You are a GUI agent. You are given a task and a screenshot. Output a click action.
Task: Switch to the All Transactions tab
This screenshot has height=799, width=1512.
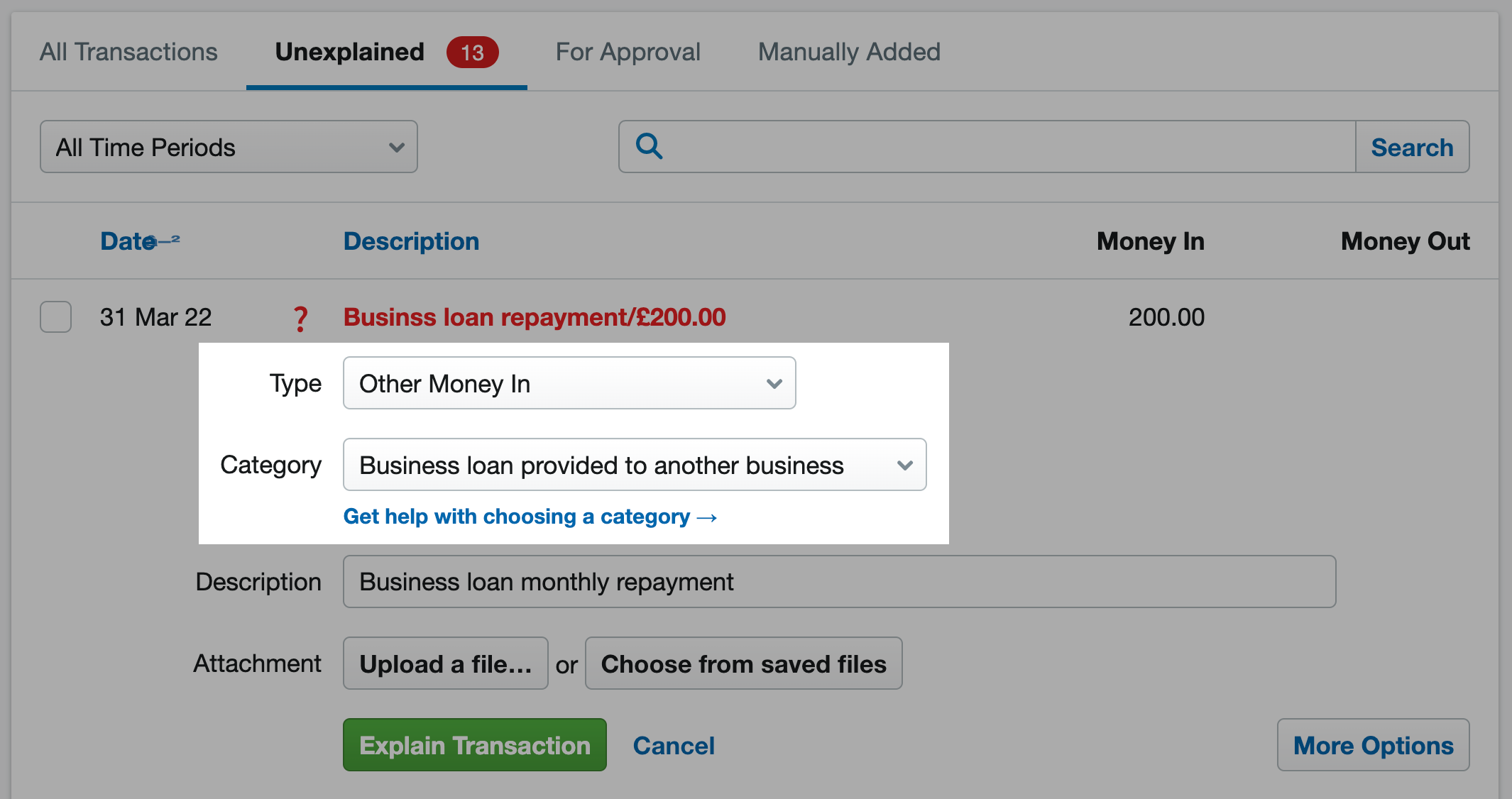pyautogui.click(x=128, y=52)
